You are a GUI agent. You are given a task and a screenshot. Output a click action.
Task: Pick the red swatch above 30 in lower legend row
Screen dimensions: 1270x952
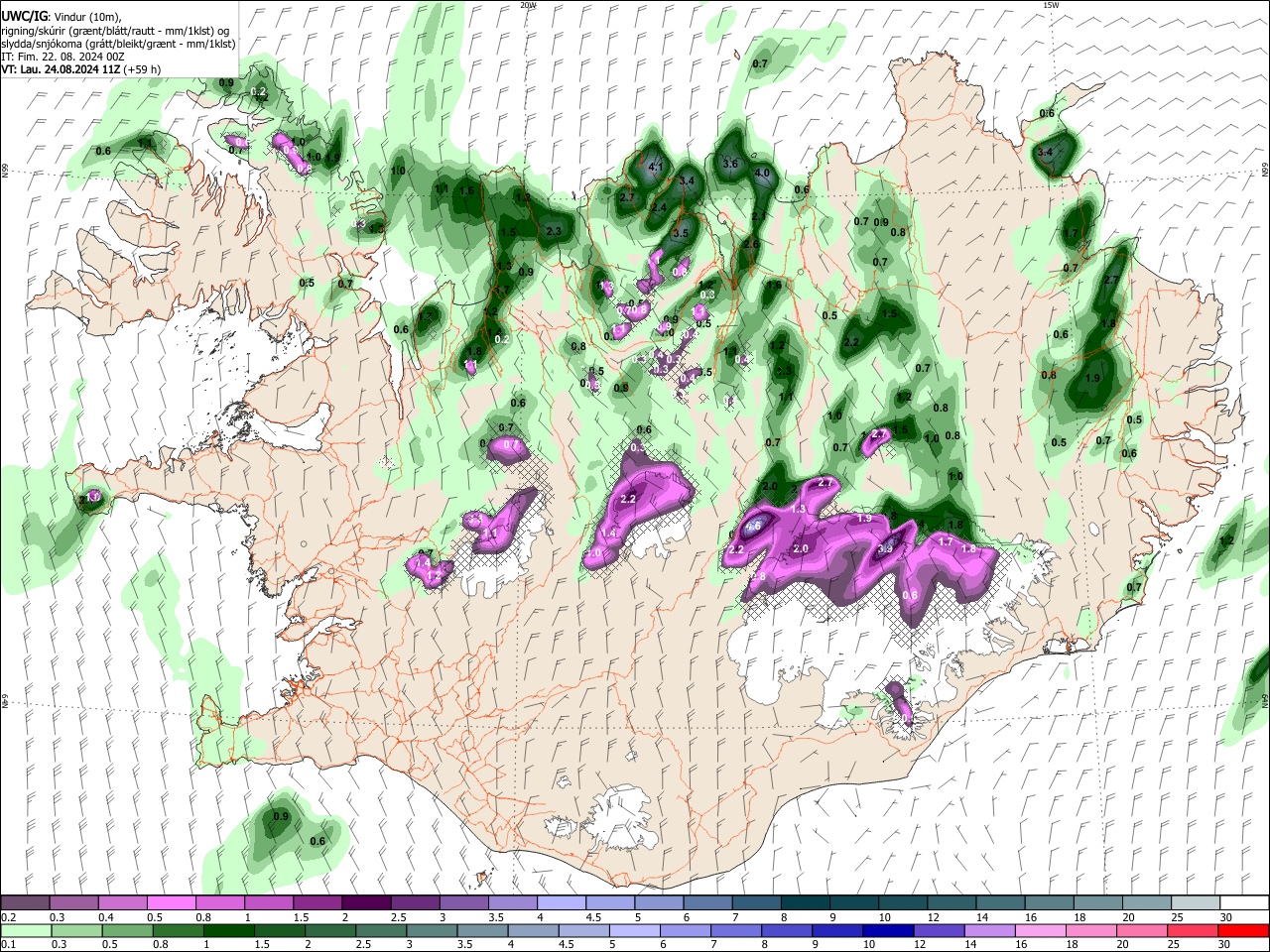coord(1241,930)
